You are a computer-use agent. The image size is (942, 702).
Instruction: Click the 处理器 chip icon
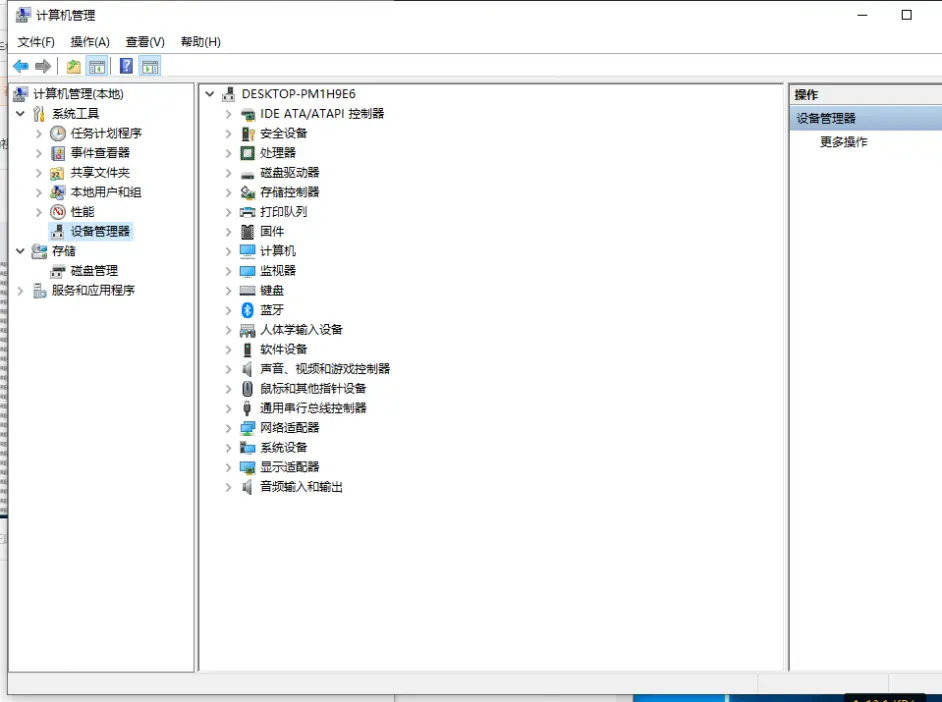click(248, 153)
